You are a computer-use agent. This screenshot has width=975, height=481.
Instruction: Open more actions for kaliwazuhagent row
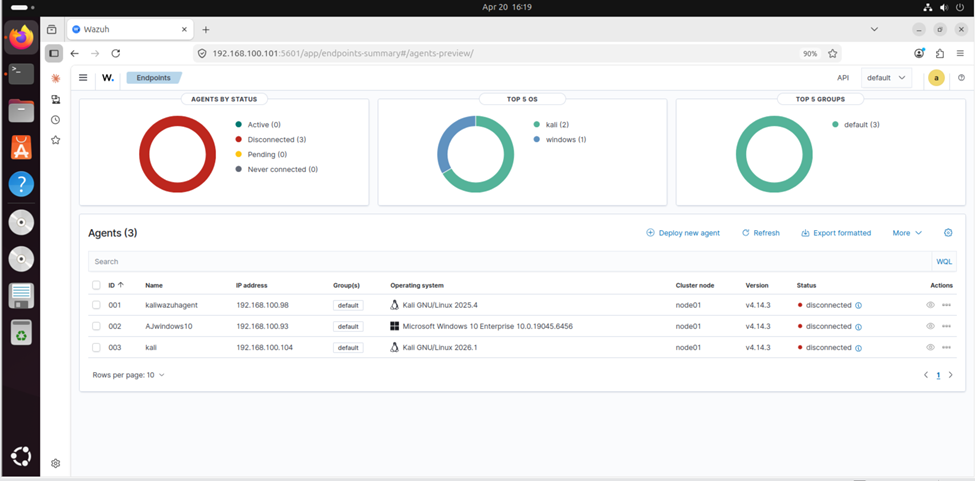(946, 305)
